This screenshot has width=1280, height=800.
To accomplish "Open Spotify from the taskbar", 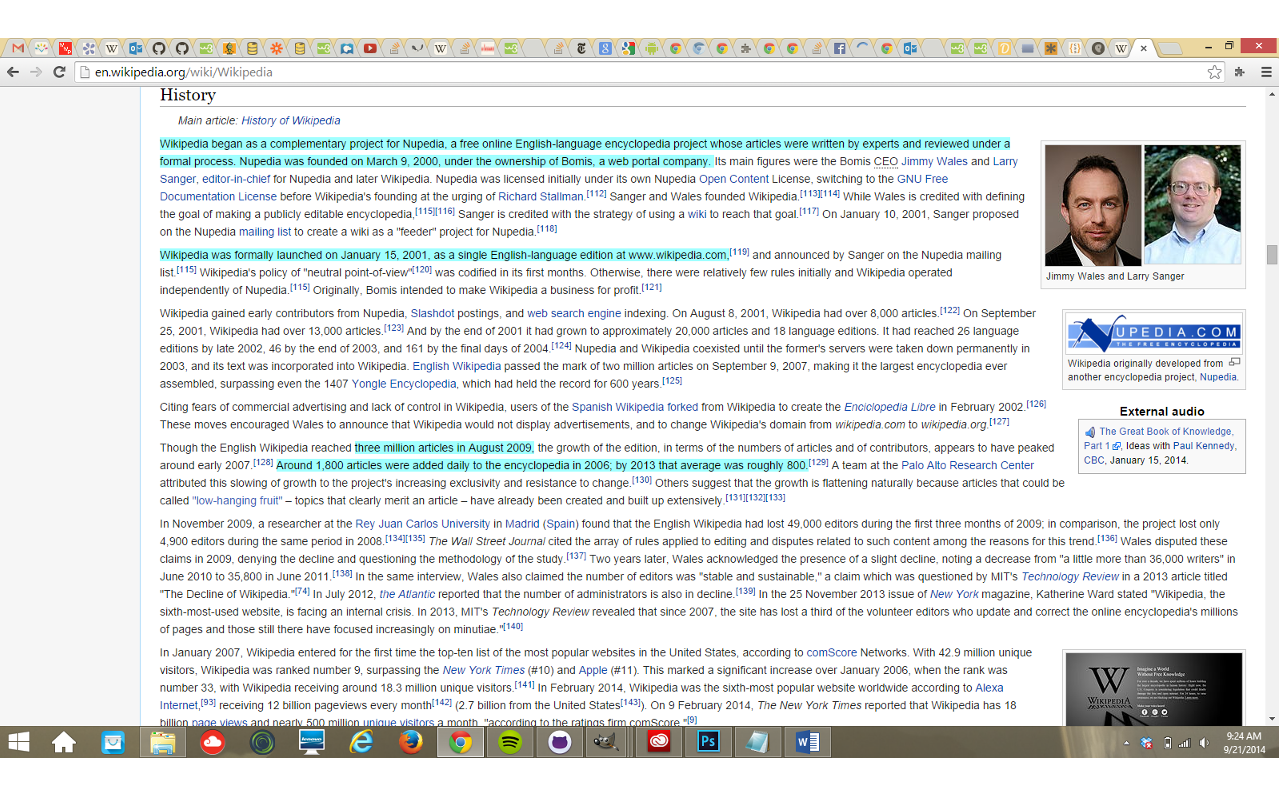I will pos(510,742).
